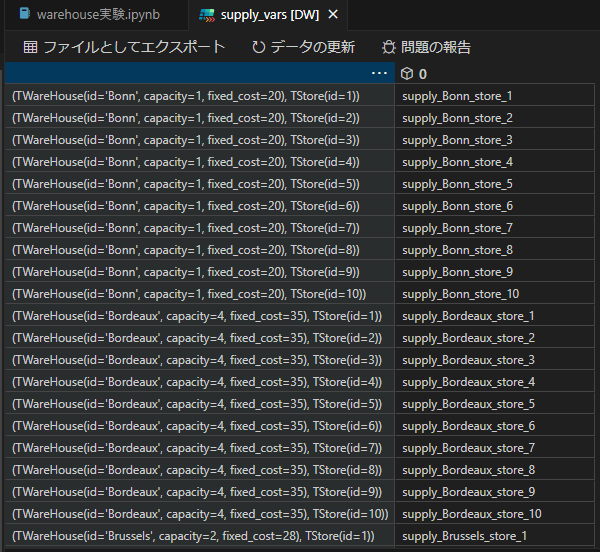Screen dimensions: 600x552
Task: Click index row Bordeaux capacity=4 TStore(id=9)
Action: click(200, 492)
